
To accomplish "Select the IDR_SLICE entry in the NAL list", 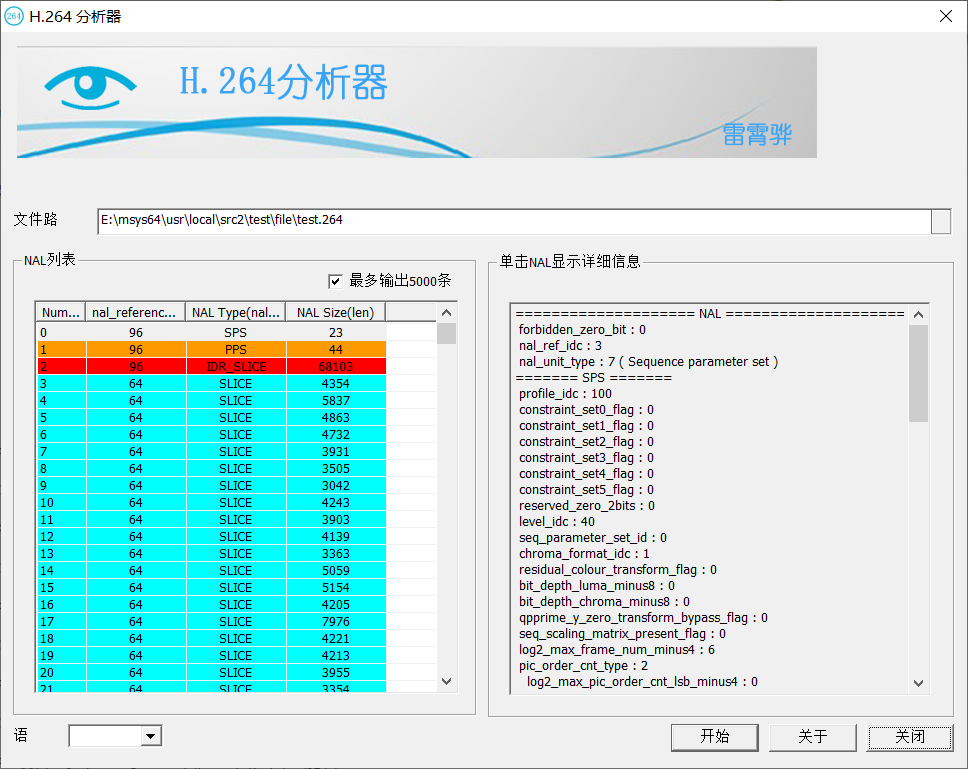I will [x=234, y=365].
